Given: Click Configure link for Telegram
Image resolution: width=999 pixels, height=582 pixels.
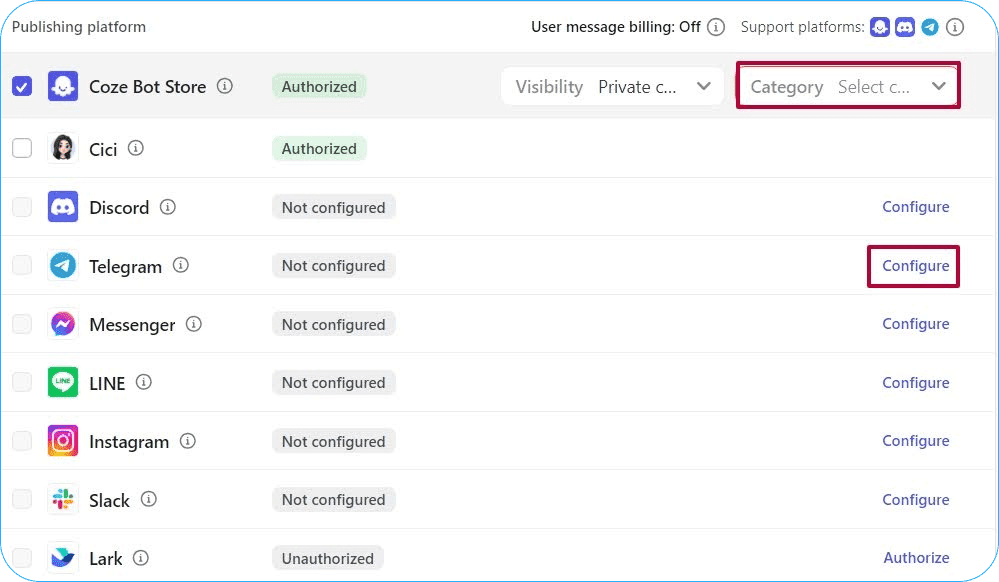Looking at the screenshot, I should (x=916, y=266).
